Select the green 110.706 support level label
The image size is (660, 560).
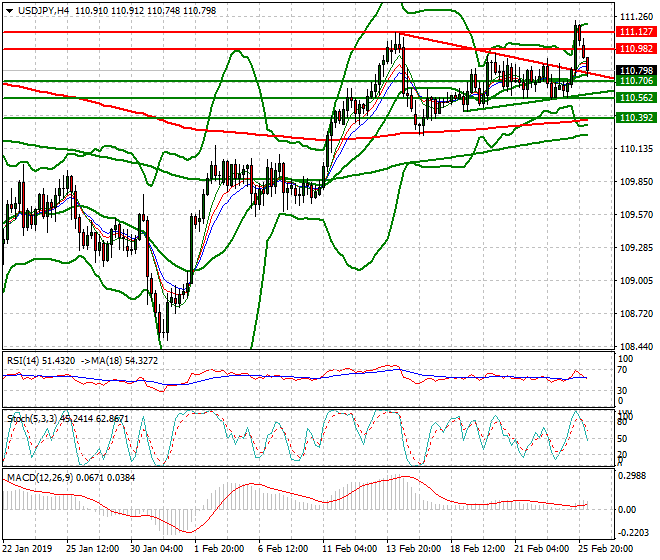[636, 81]
